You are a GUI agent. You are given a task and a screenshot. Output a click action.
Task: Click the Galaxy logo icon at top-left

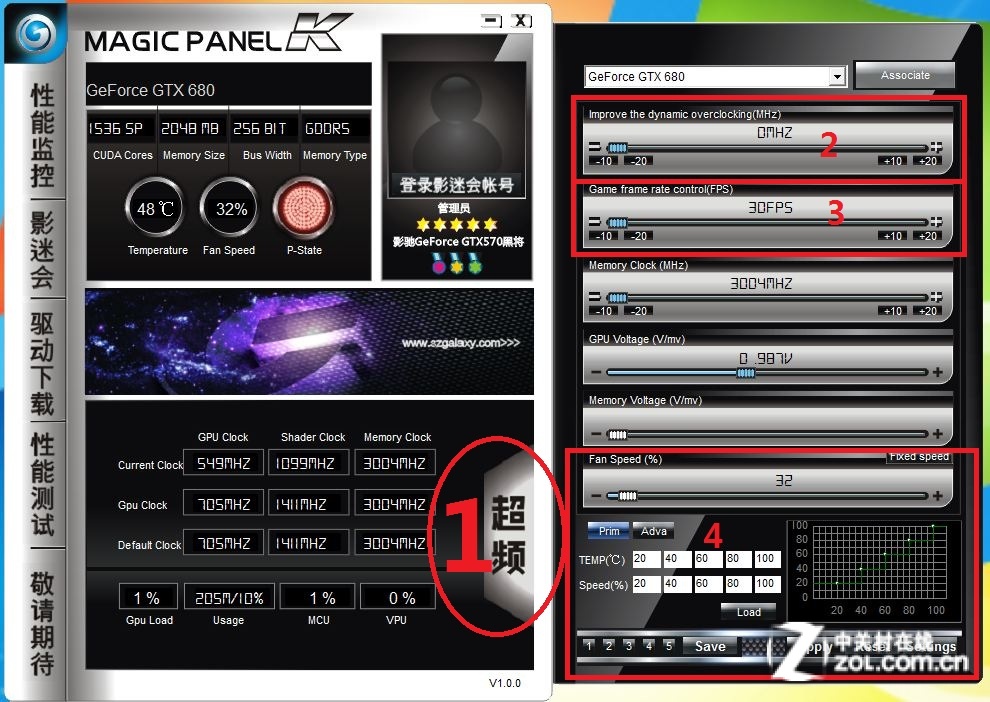(x=36, y=35)
